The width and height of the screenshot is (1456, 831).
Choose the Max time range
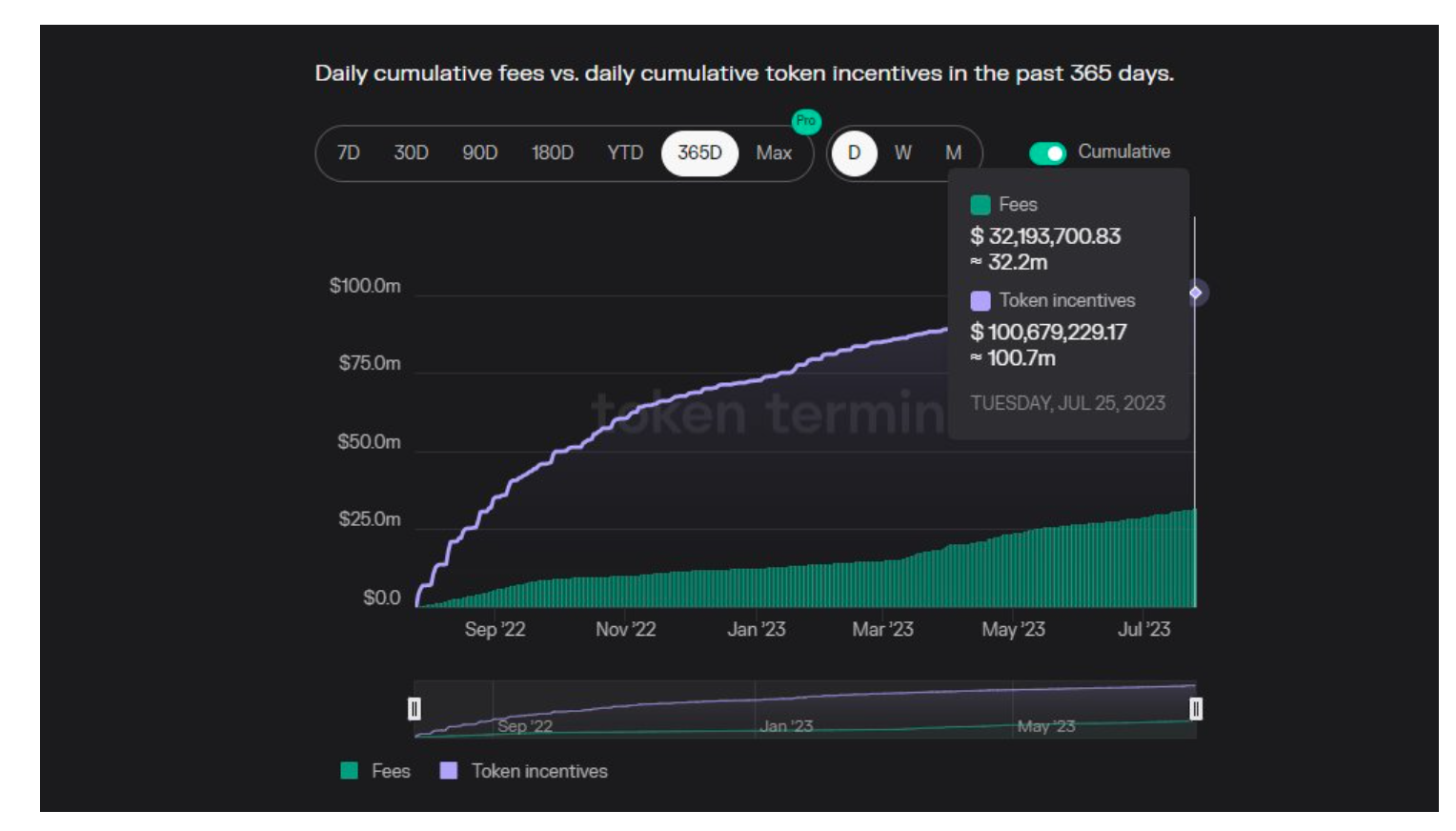pyautogui.click(x=774, y=152)
